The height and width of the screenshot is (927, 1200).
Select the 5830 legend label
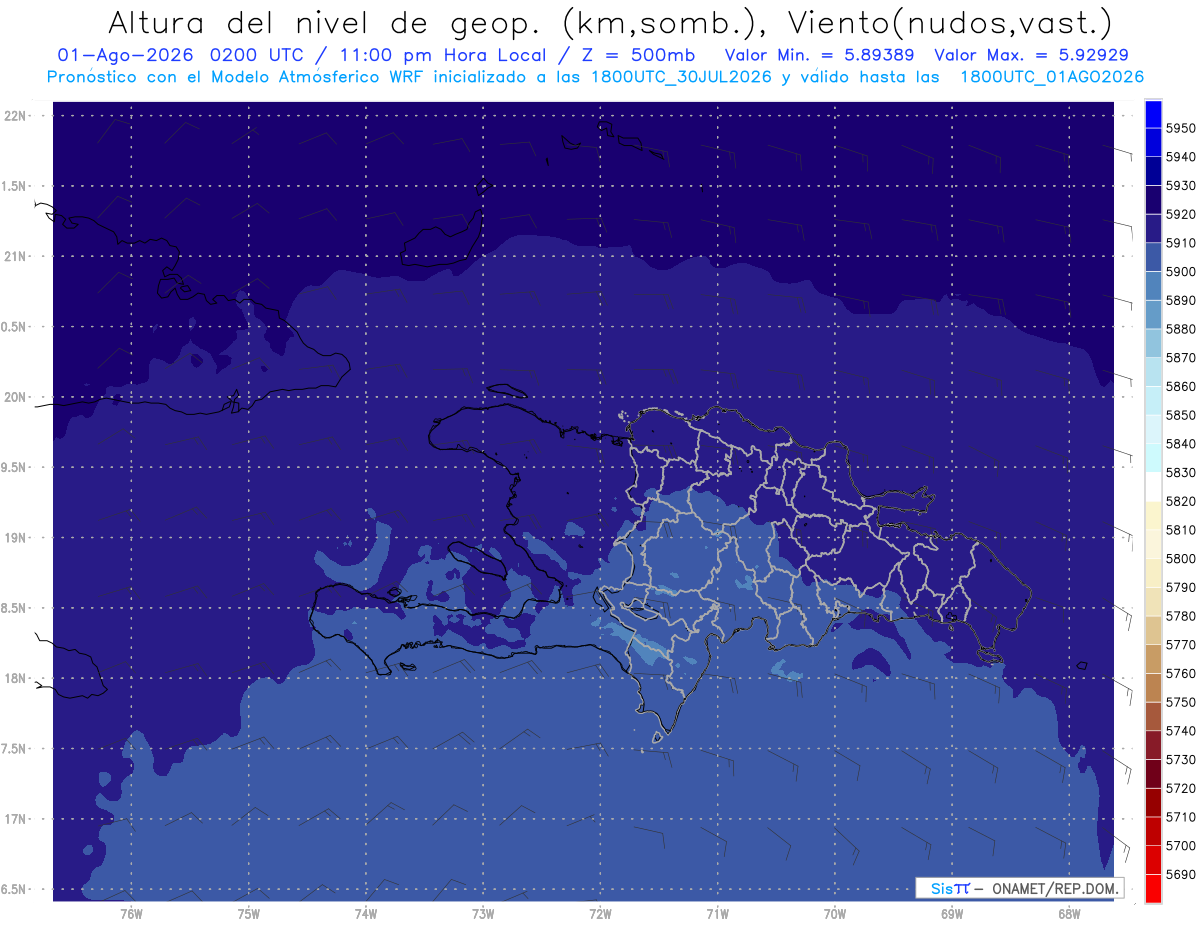1180,473
